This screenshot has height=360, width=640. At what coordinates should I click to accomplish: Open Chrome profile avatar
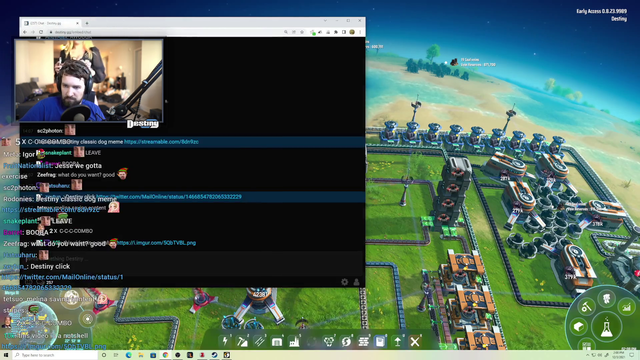click(x=352, y=32)
